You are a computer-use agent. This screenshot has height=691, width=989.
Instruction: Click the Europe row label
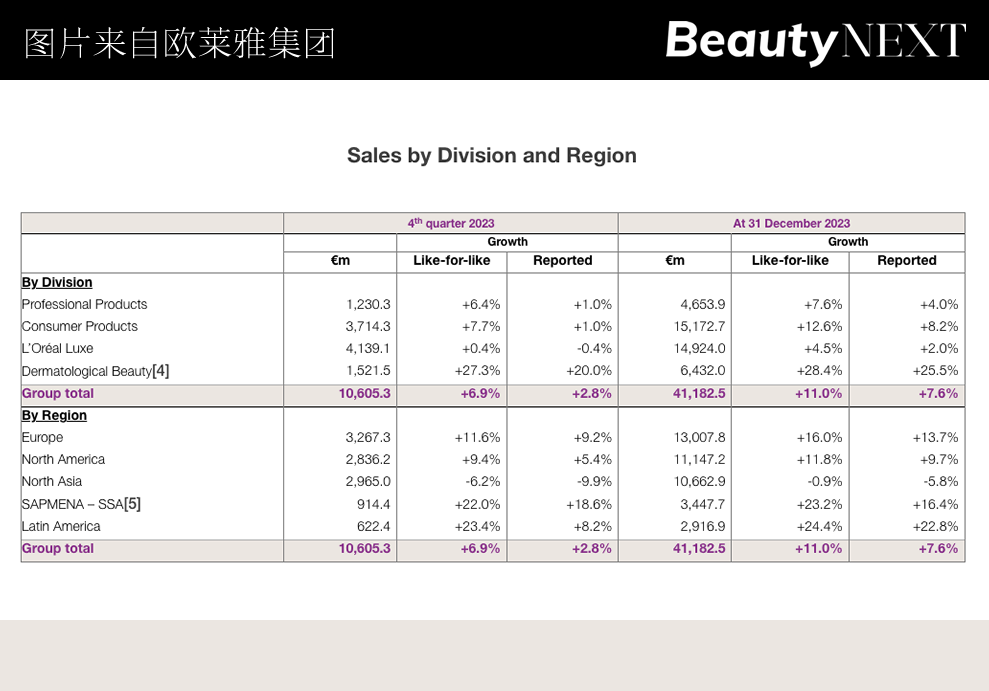(42, 437)
